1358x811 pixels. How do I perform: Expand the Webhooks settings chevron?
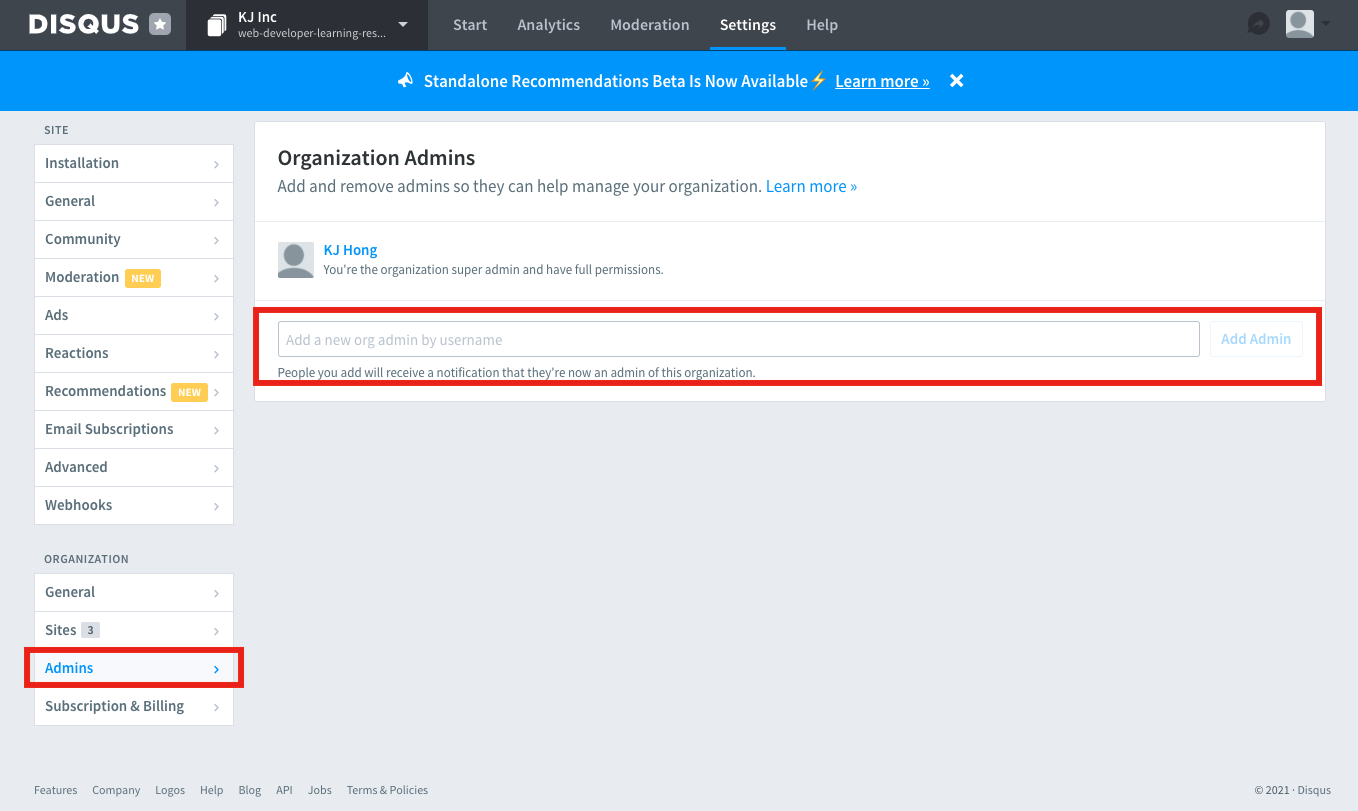point(216,506)
